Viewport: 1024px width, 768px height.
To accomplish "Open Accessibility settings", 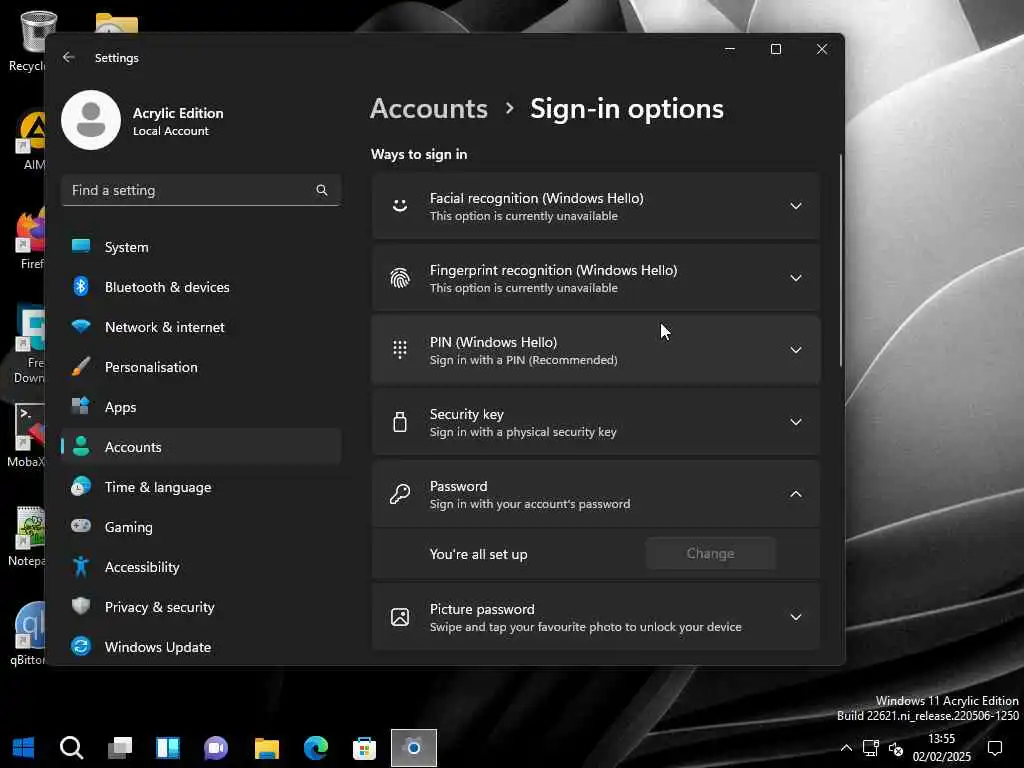I will click(x=201, y=567).
